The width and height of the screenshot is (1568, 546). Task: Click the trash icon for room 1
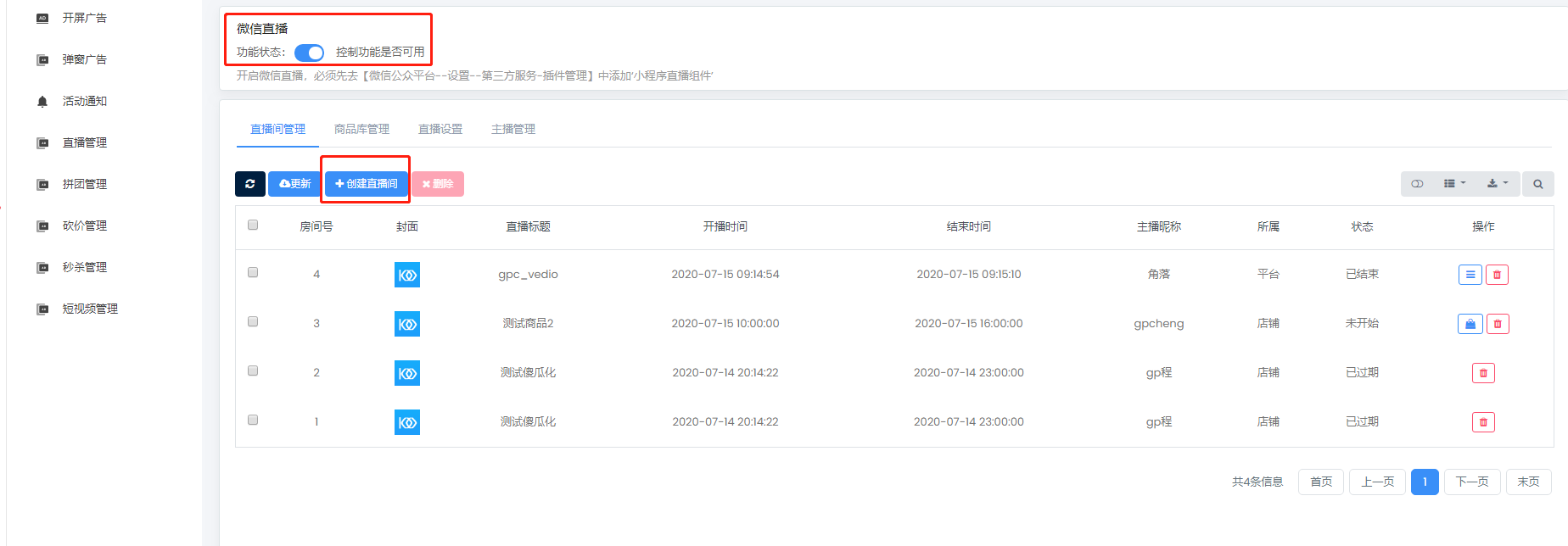1483,422
